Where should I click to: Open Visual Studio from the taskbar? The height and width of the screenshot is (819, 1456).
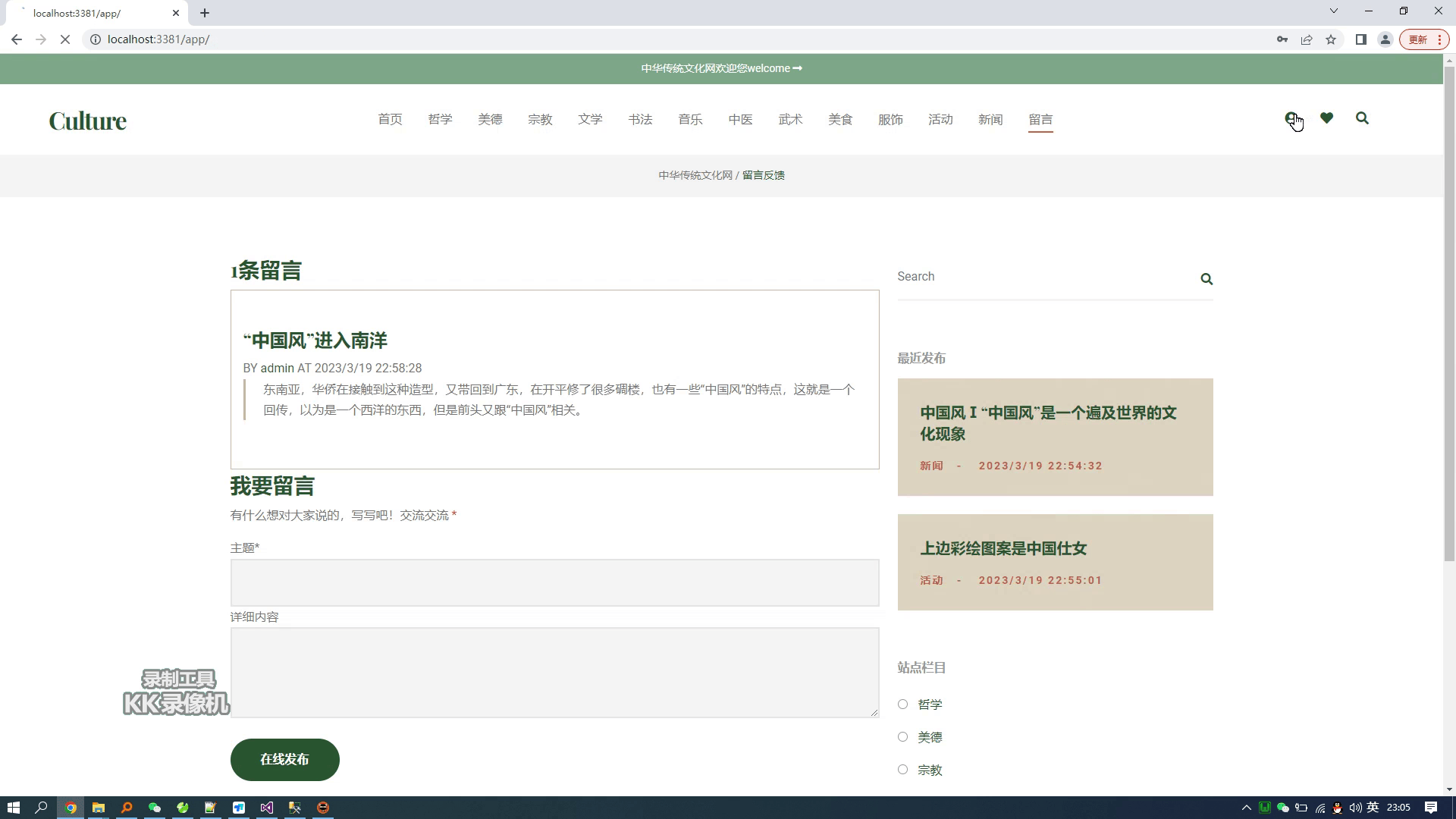(267, 808)
